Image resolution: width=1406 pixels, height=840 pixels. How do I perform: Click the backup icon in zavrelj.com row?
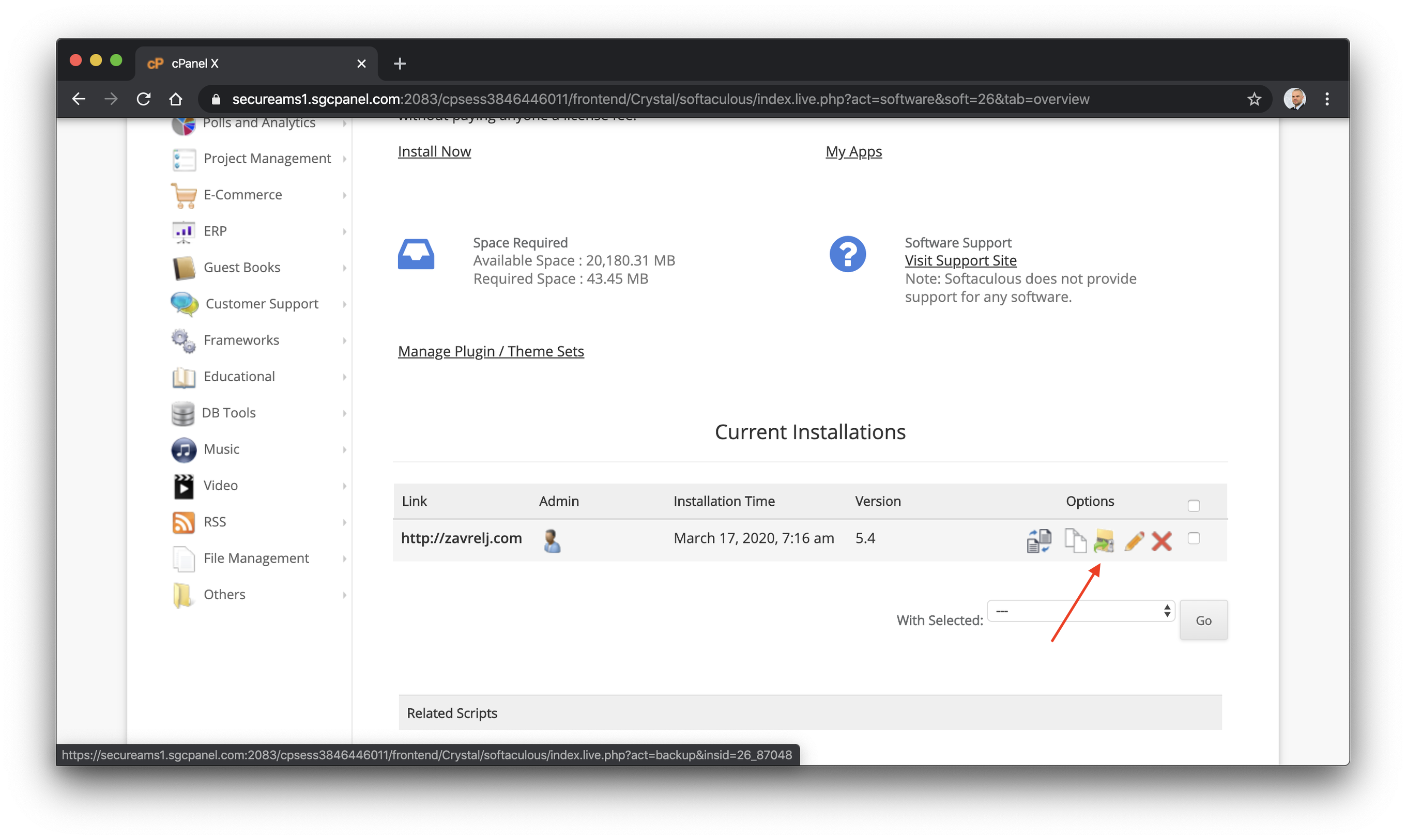(x=1103, y=540)
